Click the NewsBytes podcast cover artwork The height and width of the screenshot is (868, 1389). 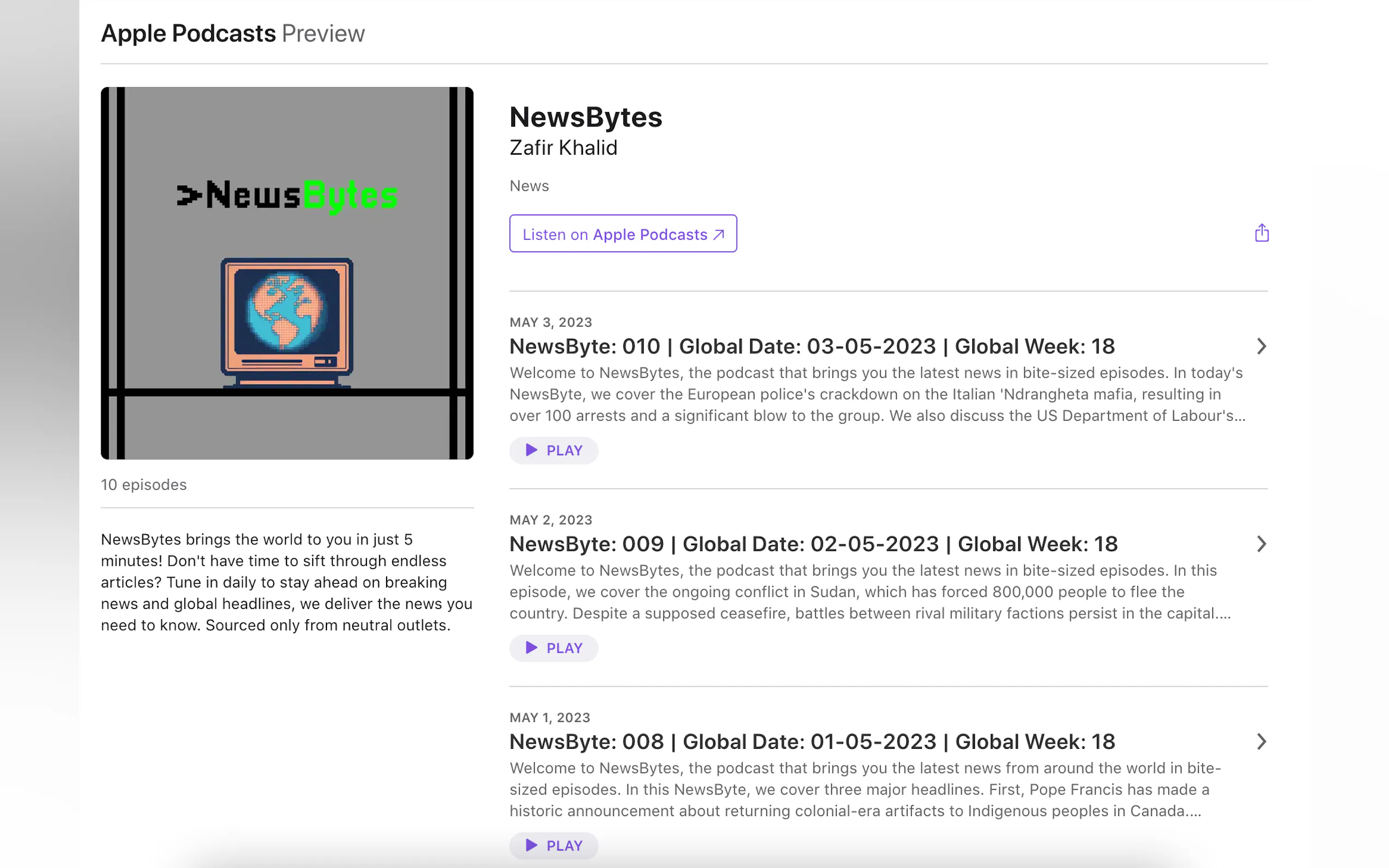coord(287,273)
